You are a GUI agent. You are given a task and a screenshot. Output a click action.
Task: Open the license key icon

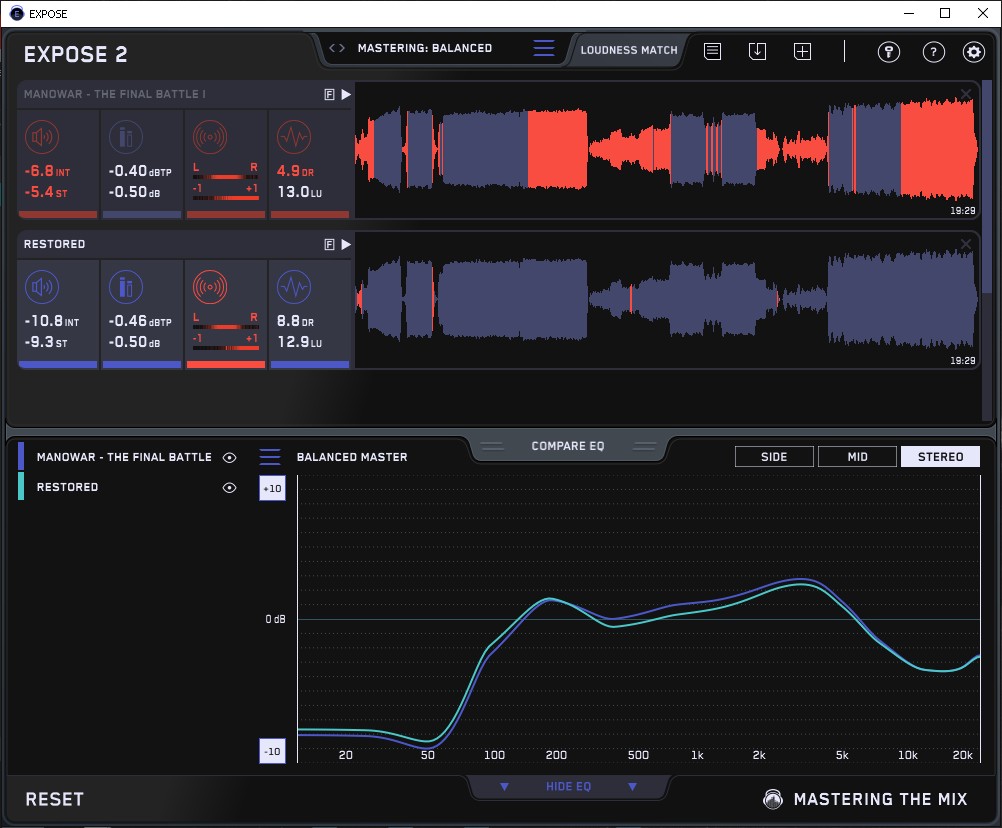[889, 52]
